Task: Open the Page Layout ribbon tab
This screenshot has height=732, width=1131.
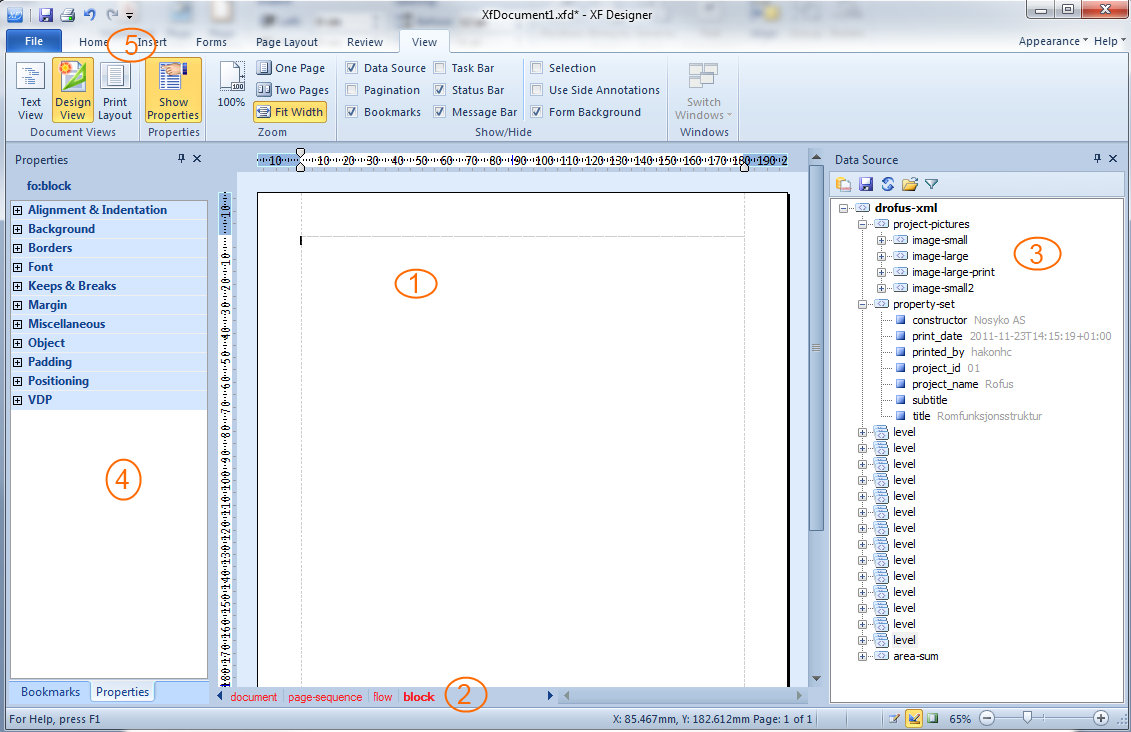Action: (x=286, y=42)
